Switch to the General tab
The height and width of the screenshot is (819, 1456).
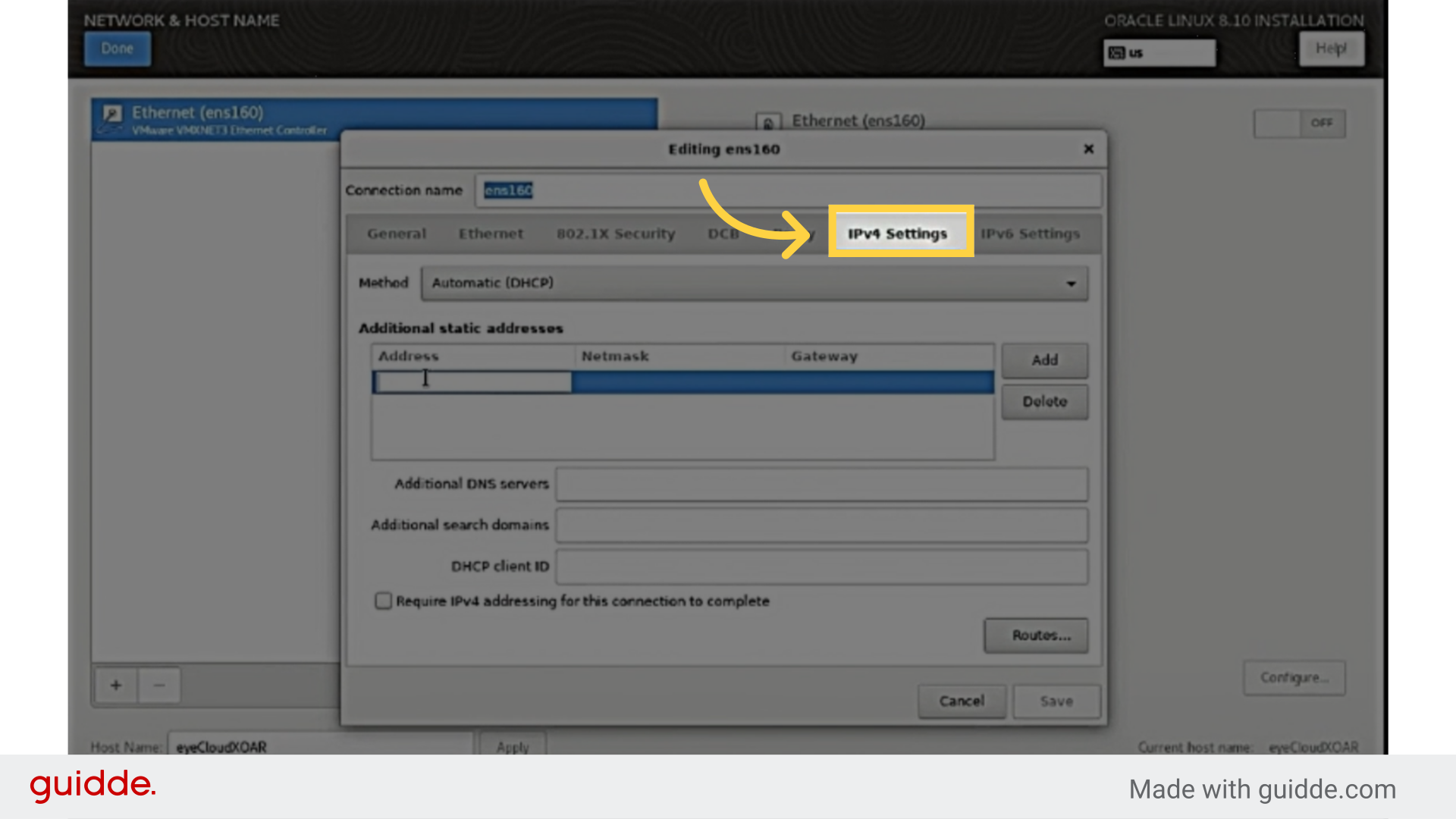(396, 234)
